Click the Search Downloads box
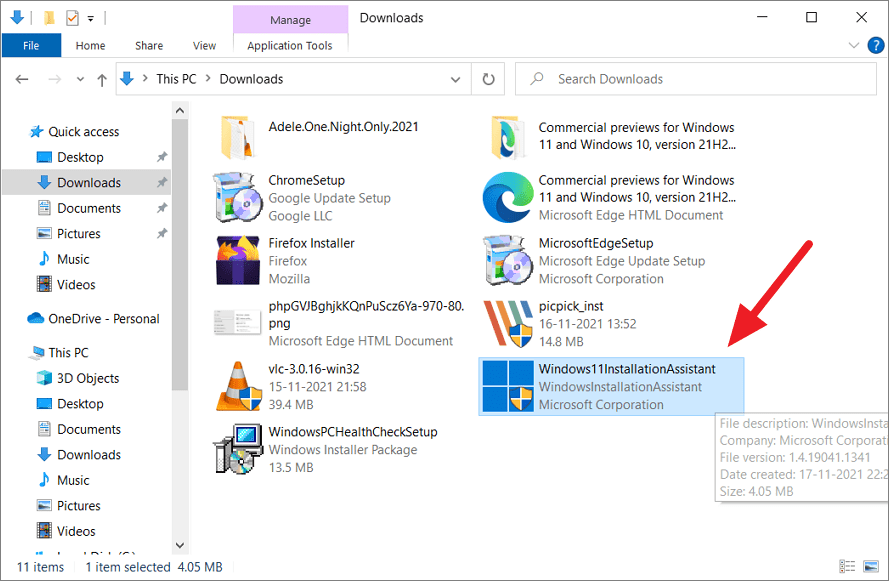Screen dimensions: 889x581 (x=696, y=79)
